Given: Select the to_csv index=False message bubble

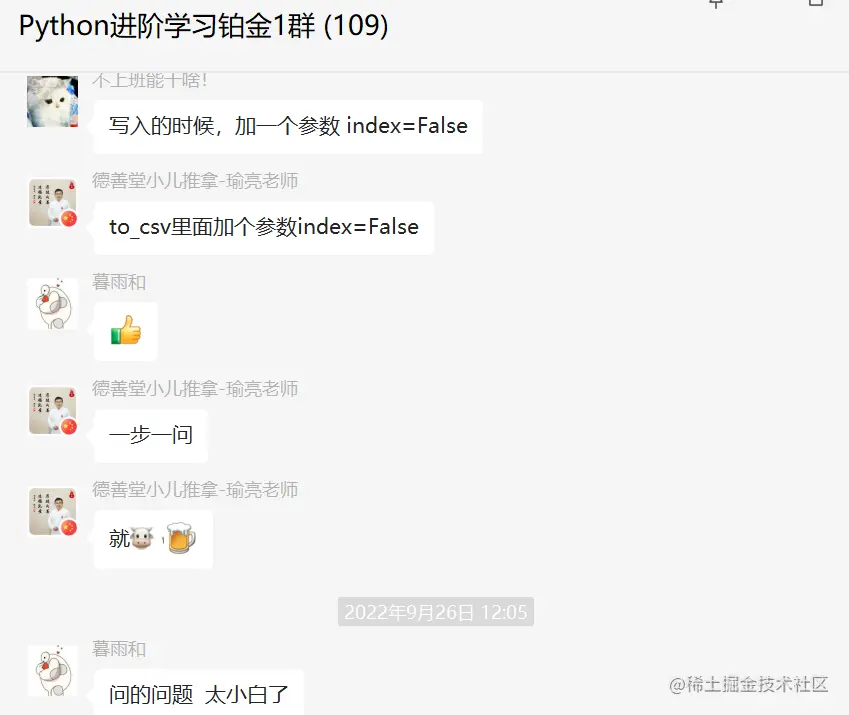Looking at the screenshot, I should (x=264, y=227).
